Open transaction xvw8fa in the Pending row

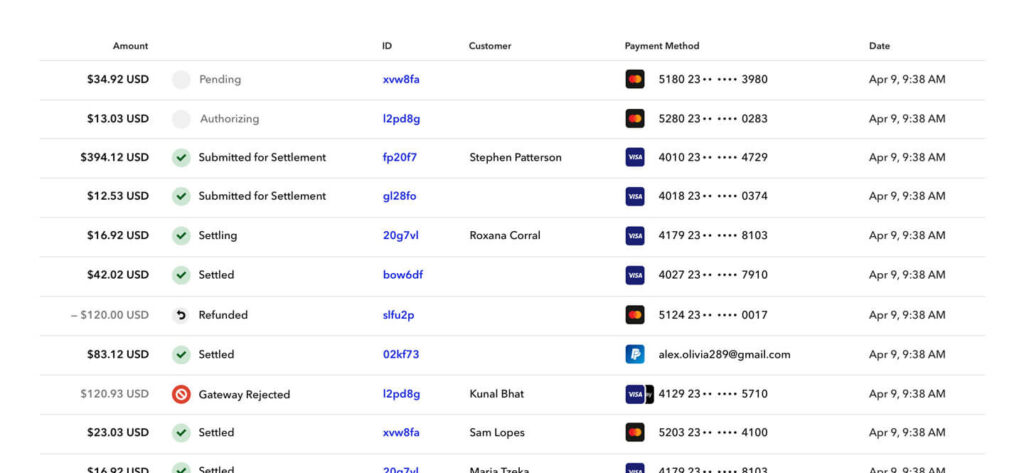401,80
